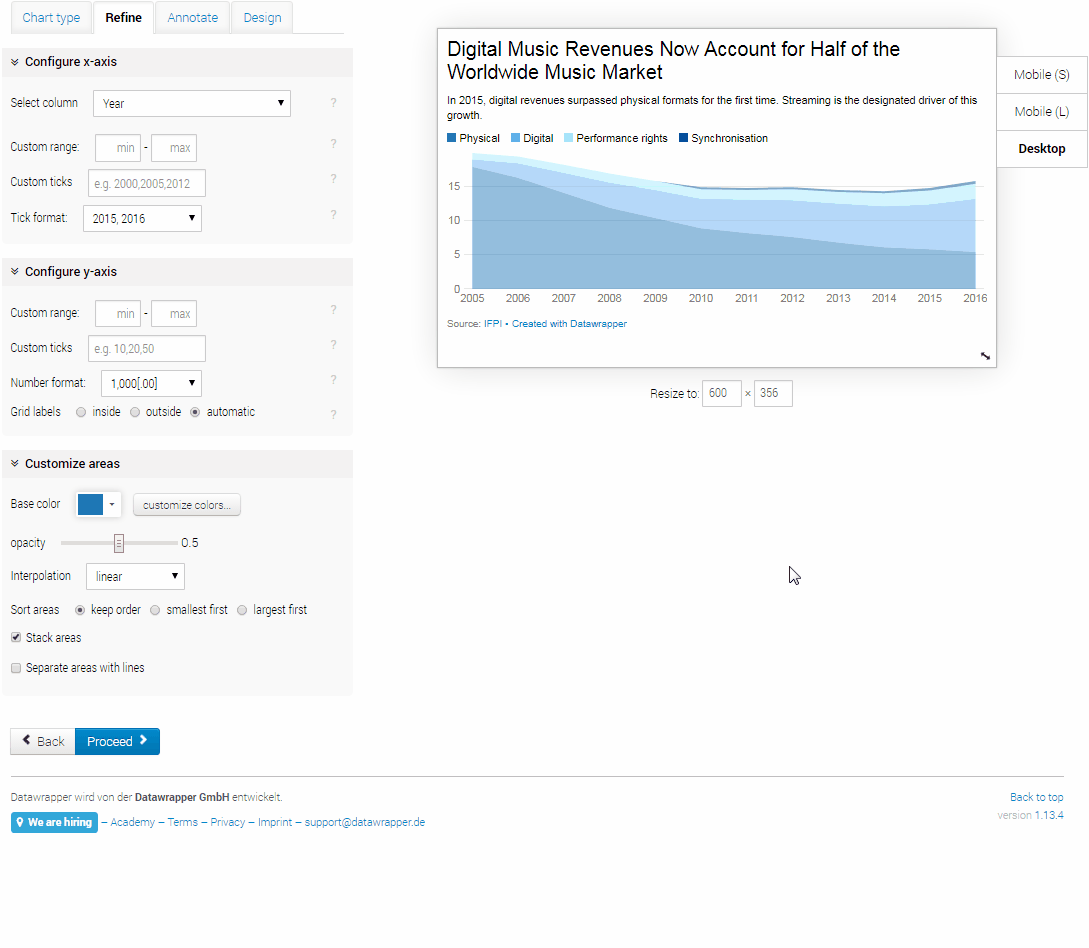Select the Mobile (S) preview size

(1042, 75)
